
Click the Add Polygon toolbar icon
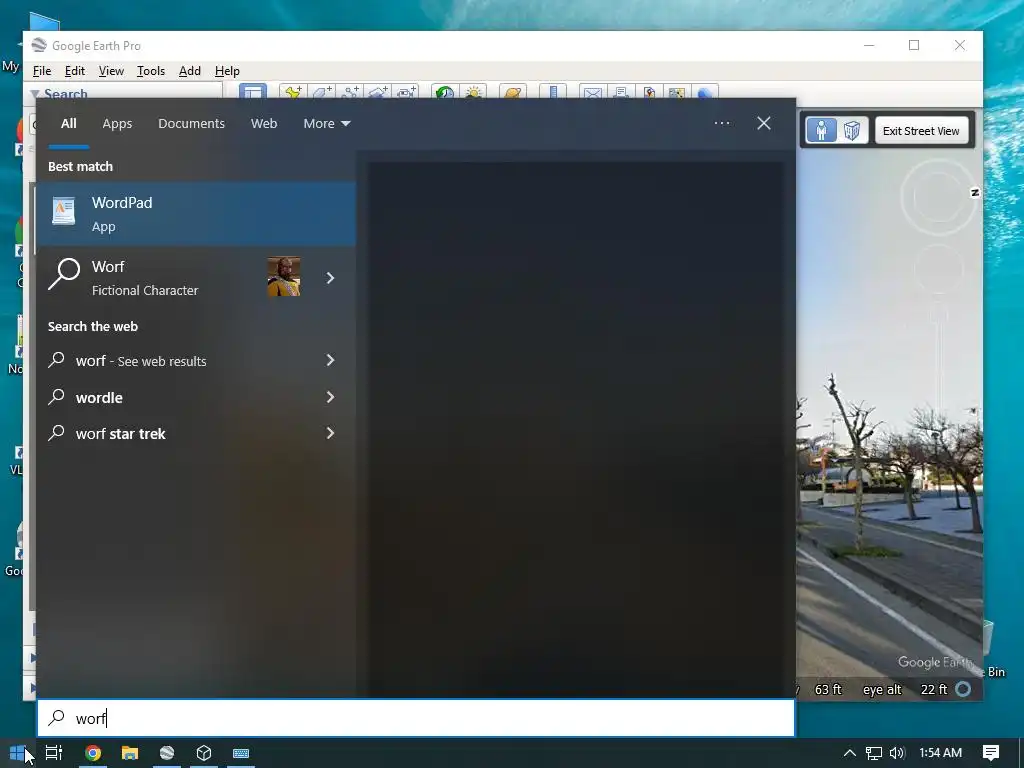click(321, 91)
